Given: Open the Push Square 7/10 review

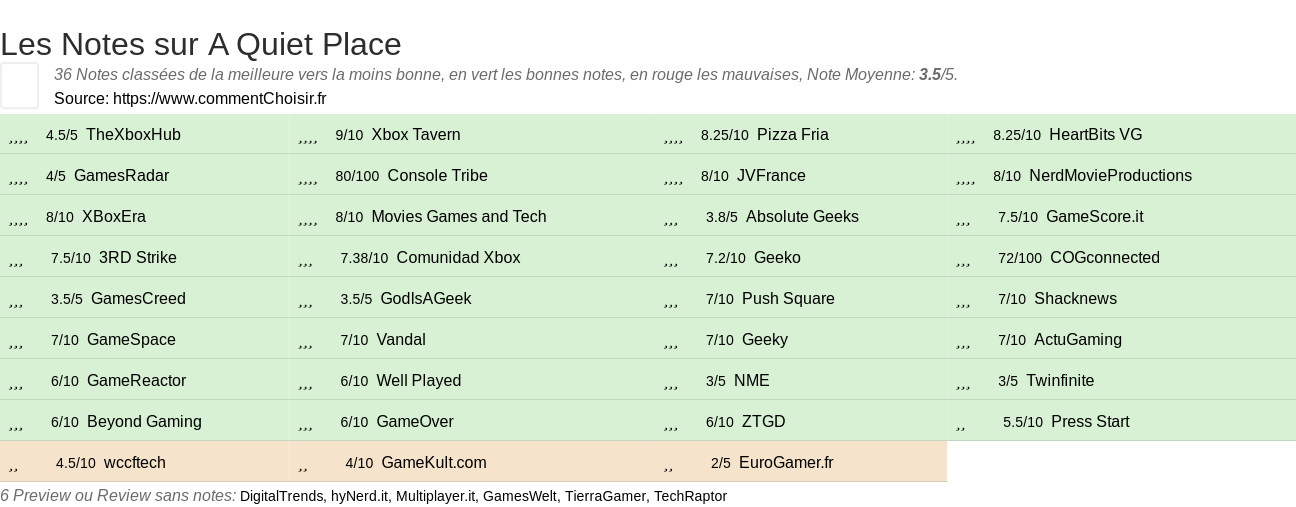Looking at the screenshot, I should (788, 299).
